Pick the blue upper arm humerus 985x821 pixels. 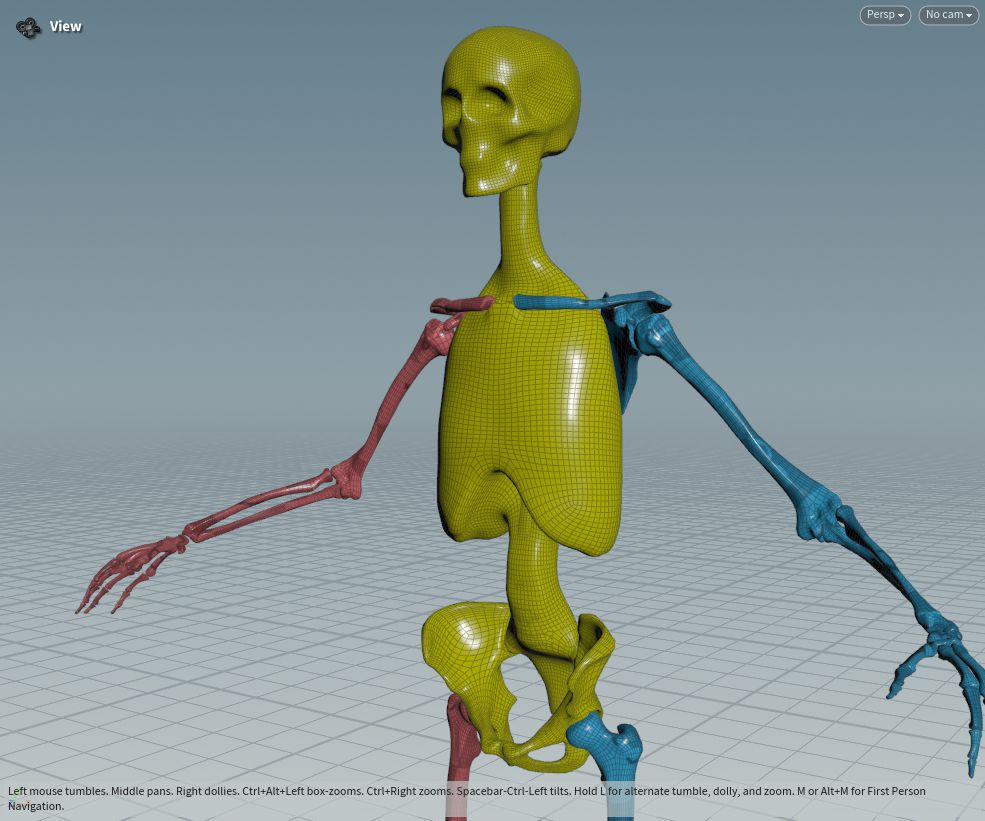pyautogui.click(x=720, y=400)
